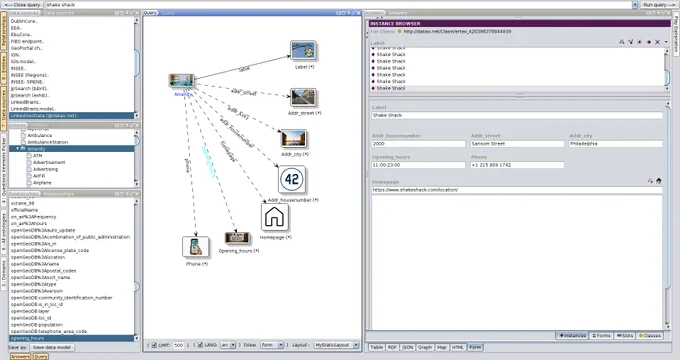Click the Homepage house node icon
The width and height of the screenshot is (680, 360).
point(275,217)
